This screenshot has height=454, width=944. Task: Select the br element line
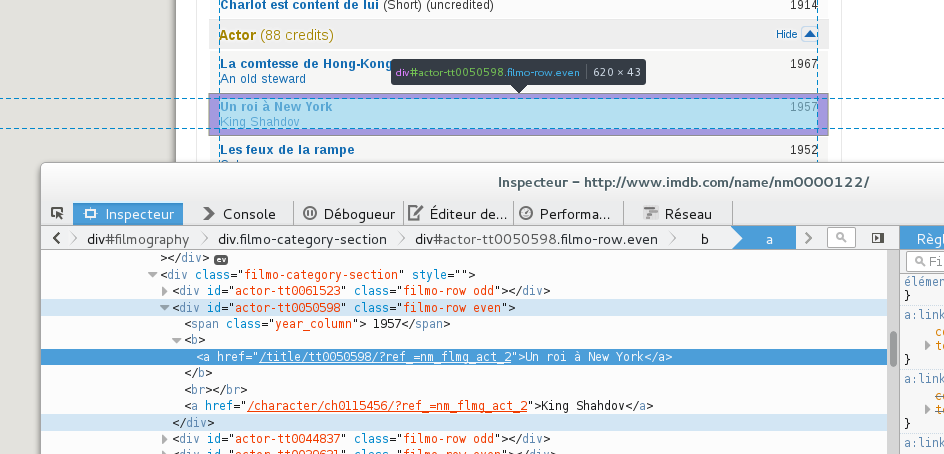pos(216,390)
